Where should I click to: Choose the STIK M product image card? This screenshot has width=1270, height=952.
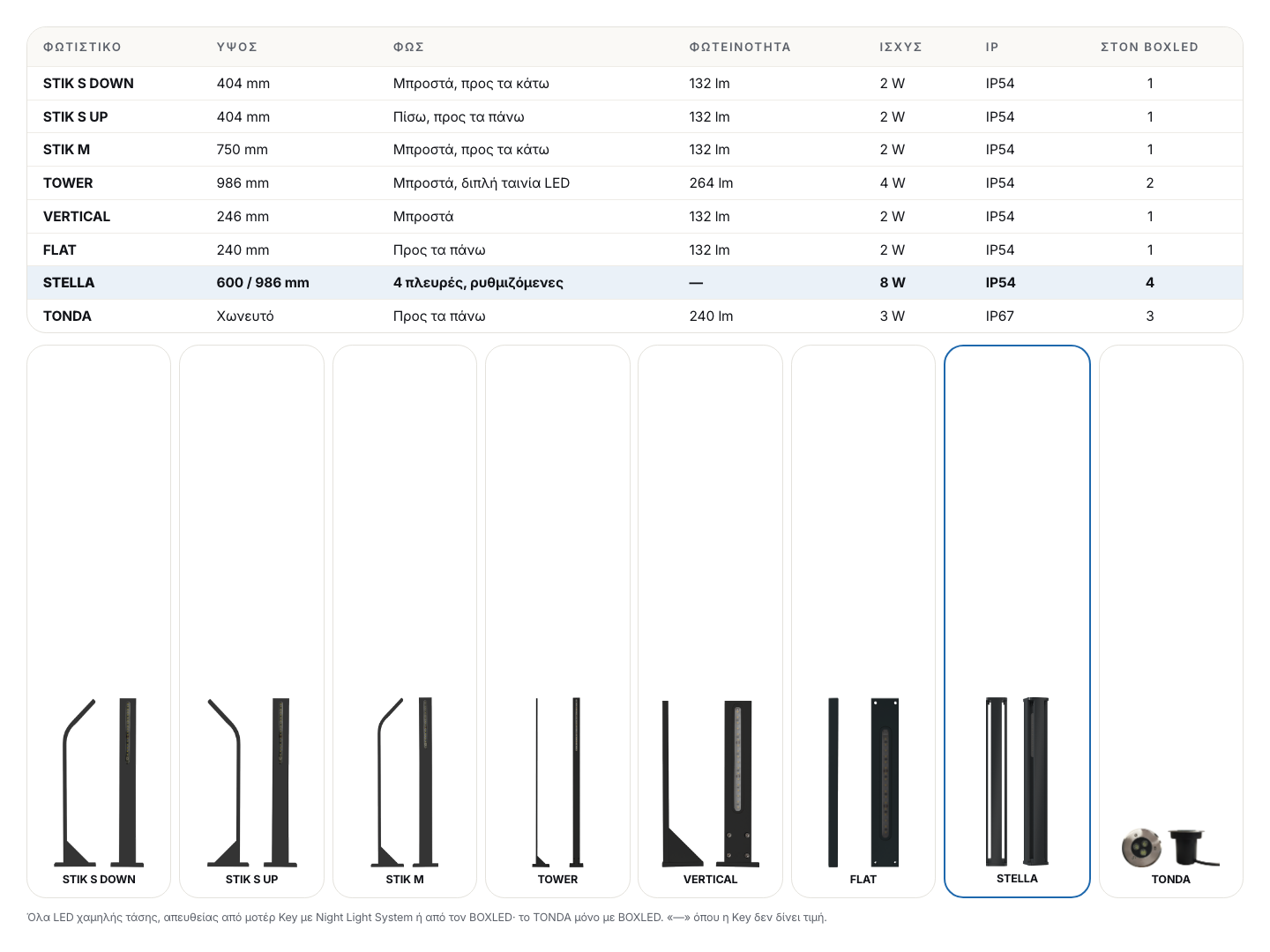click(405, 621)
